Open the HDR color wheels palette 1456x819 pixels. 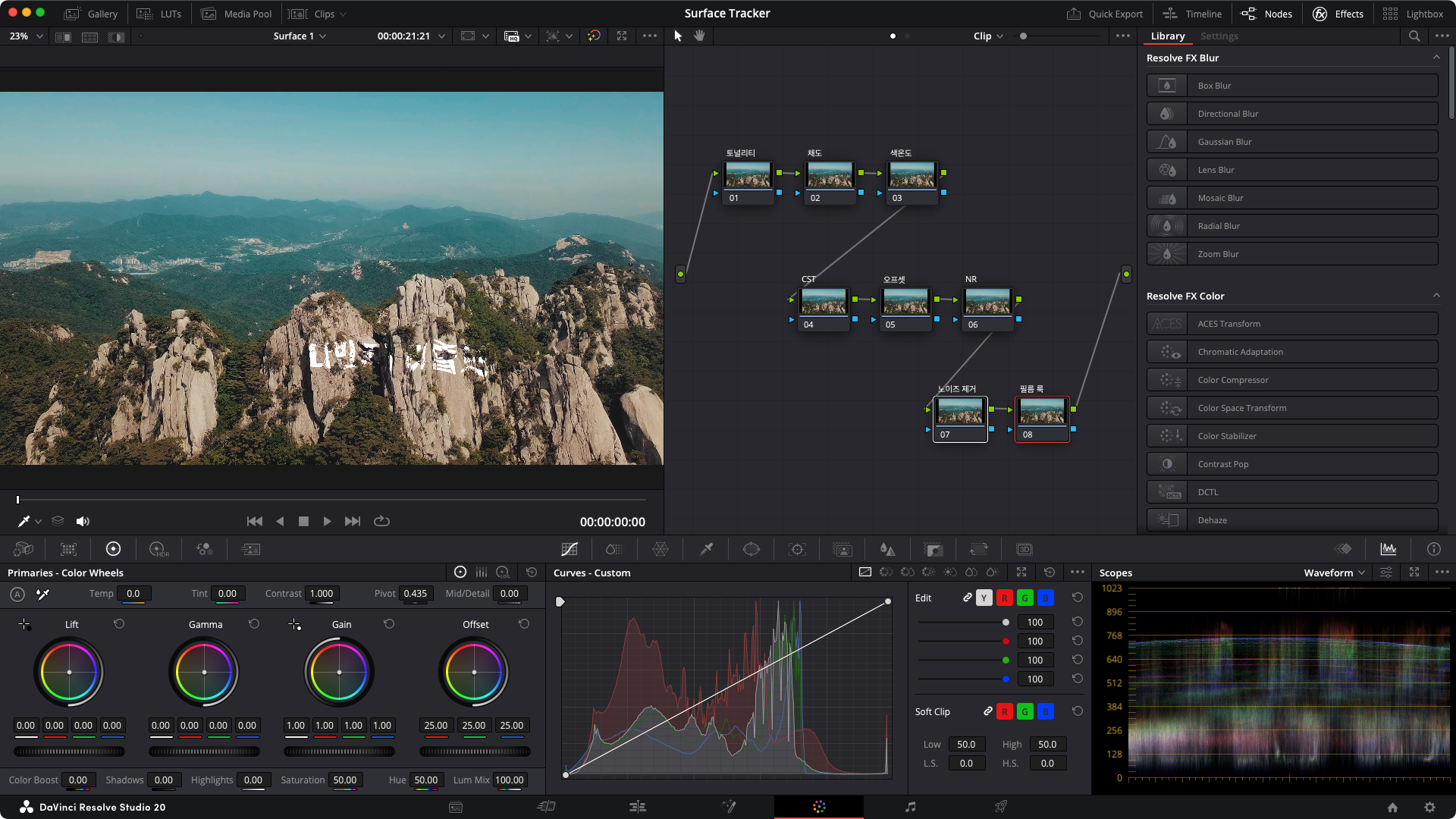[158, 549]
